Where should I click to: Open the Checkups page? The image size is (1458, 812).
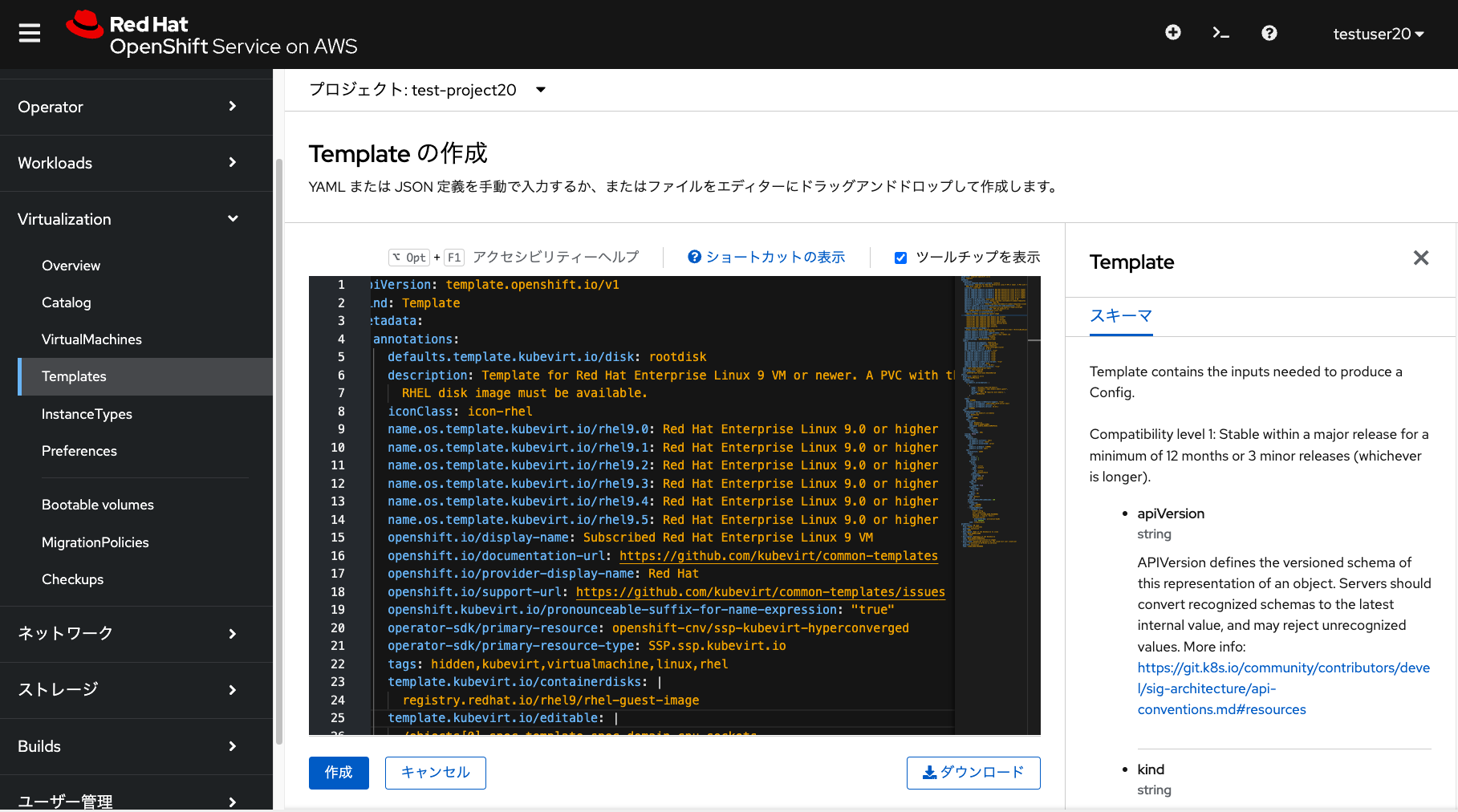tap(72, 579)
